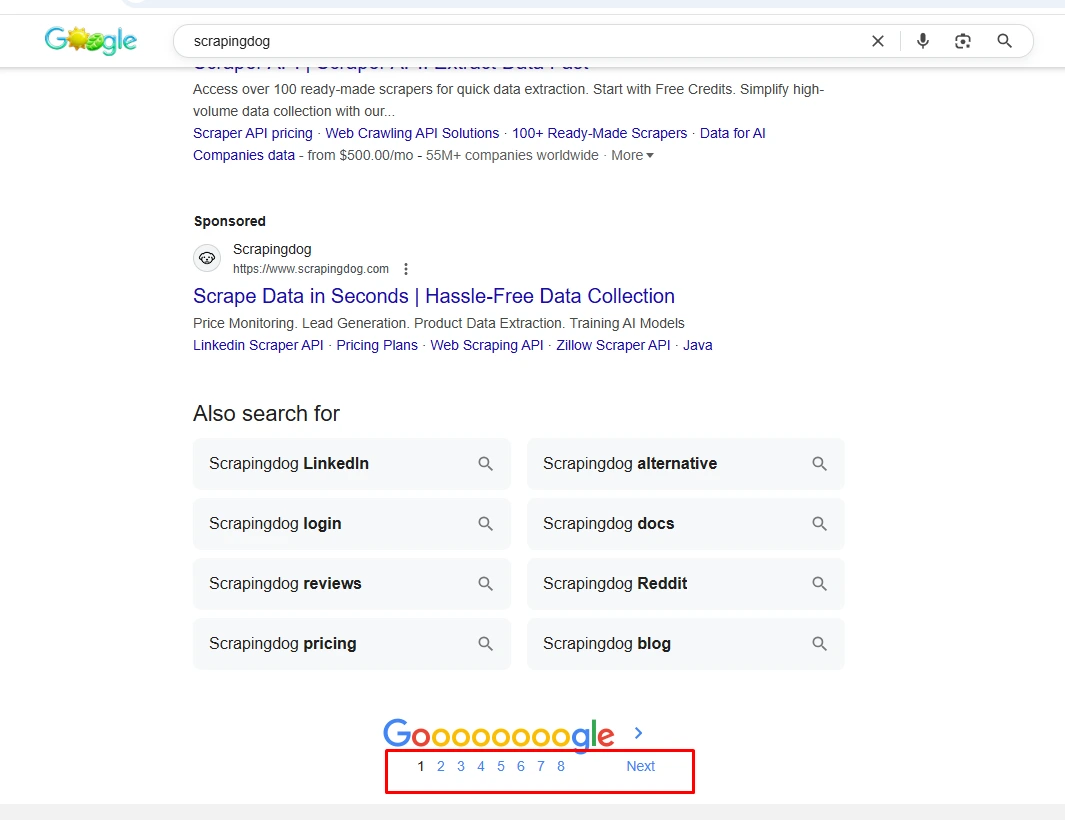Open Java sitelink in Scrapingdog ad

698,345
